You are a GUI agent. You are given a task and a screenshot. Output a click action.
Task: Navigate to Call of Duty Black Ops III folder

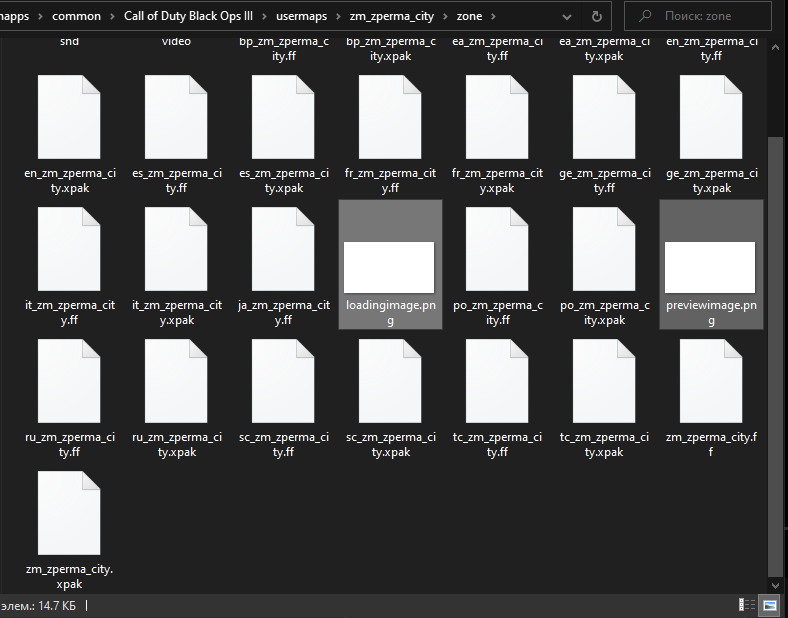point(188,16)
